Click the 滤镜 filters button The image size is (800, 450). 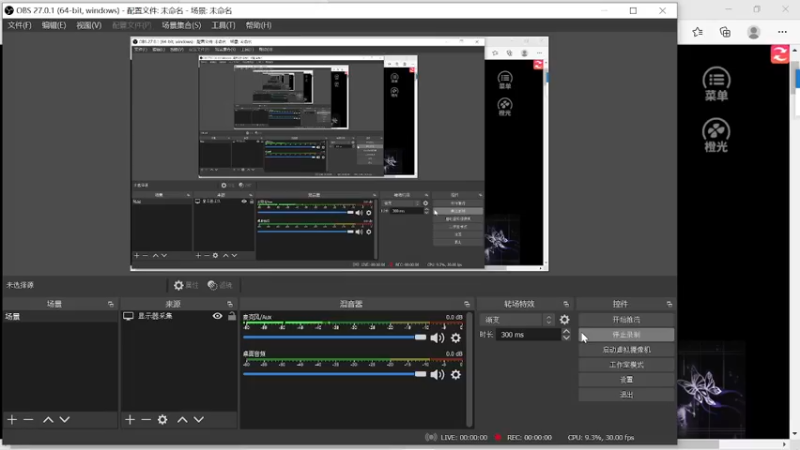(220, 285)
